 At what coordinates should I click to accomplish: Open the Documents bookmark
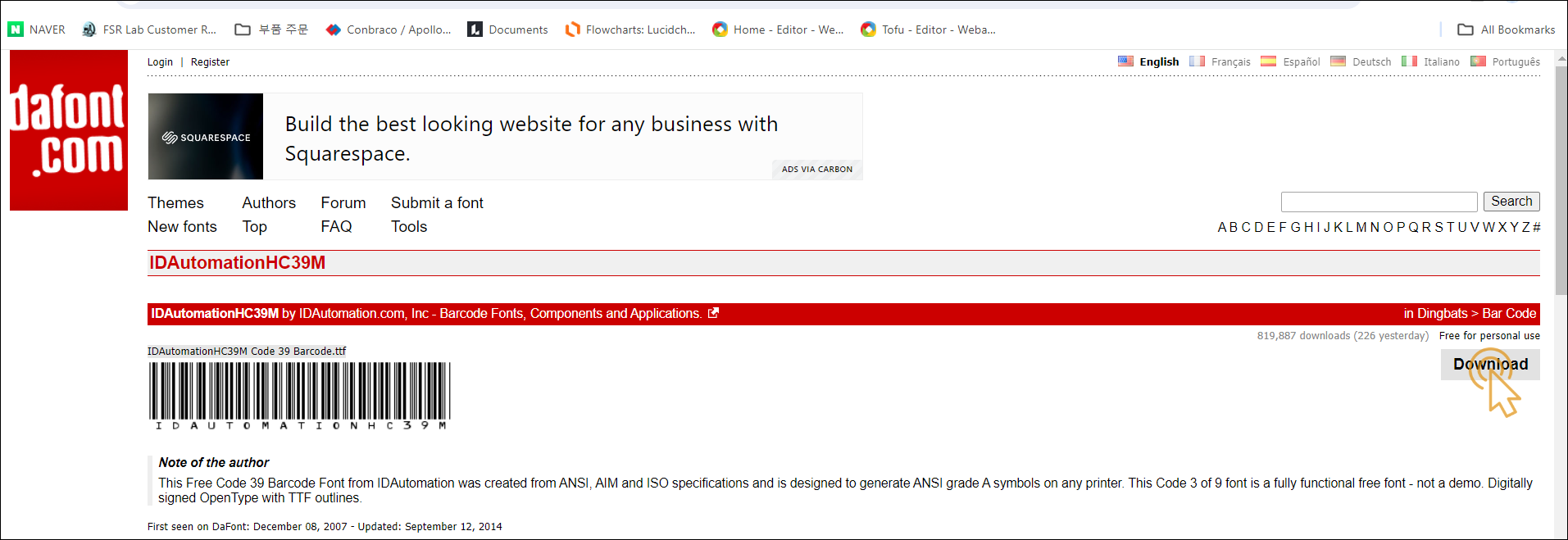point(508,29)
